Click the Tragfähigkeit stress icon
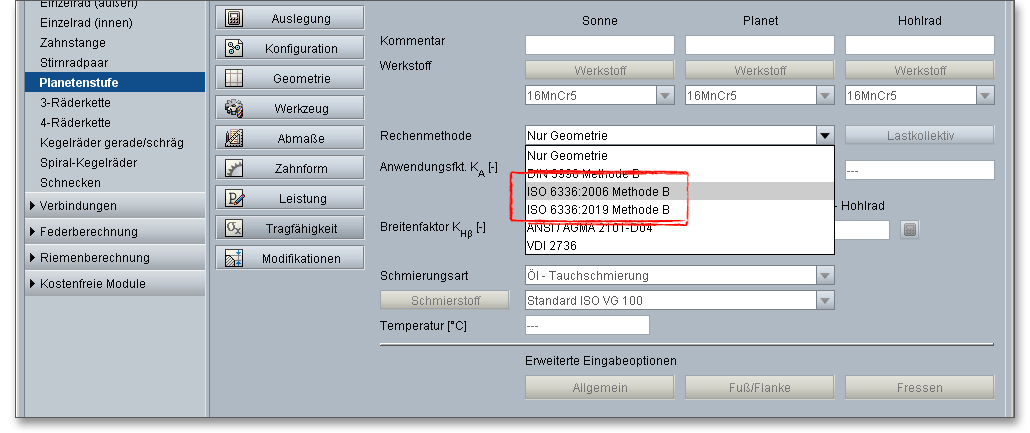This screenshot has height=433, width=1030. pos(234,228)
